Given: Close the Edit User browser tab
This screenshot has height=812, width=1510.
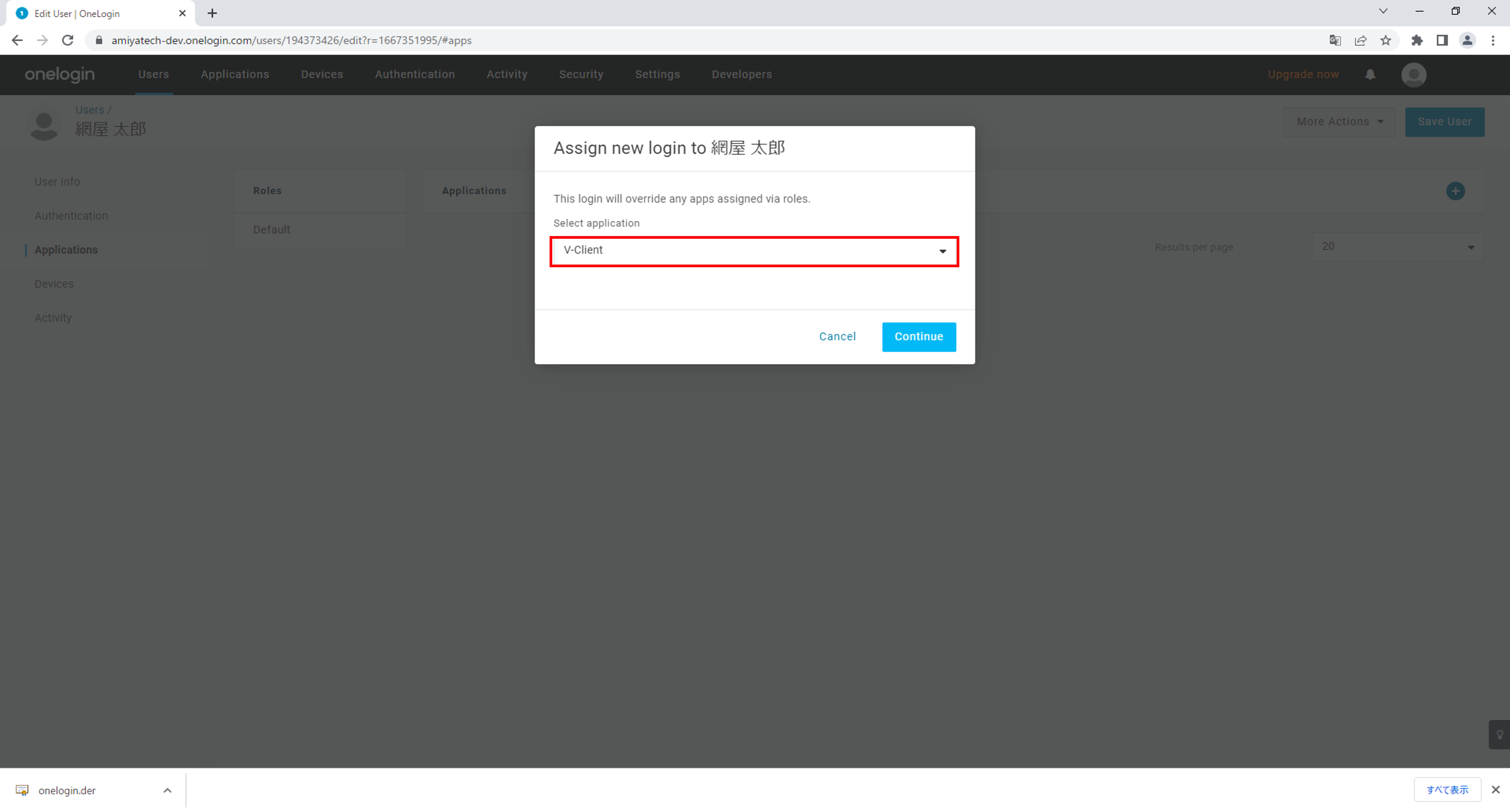Looking at the screenshot, I should click(182, 13).
